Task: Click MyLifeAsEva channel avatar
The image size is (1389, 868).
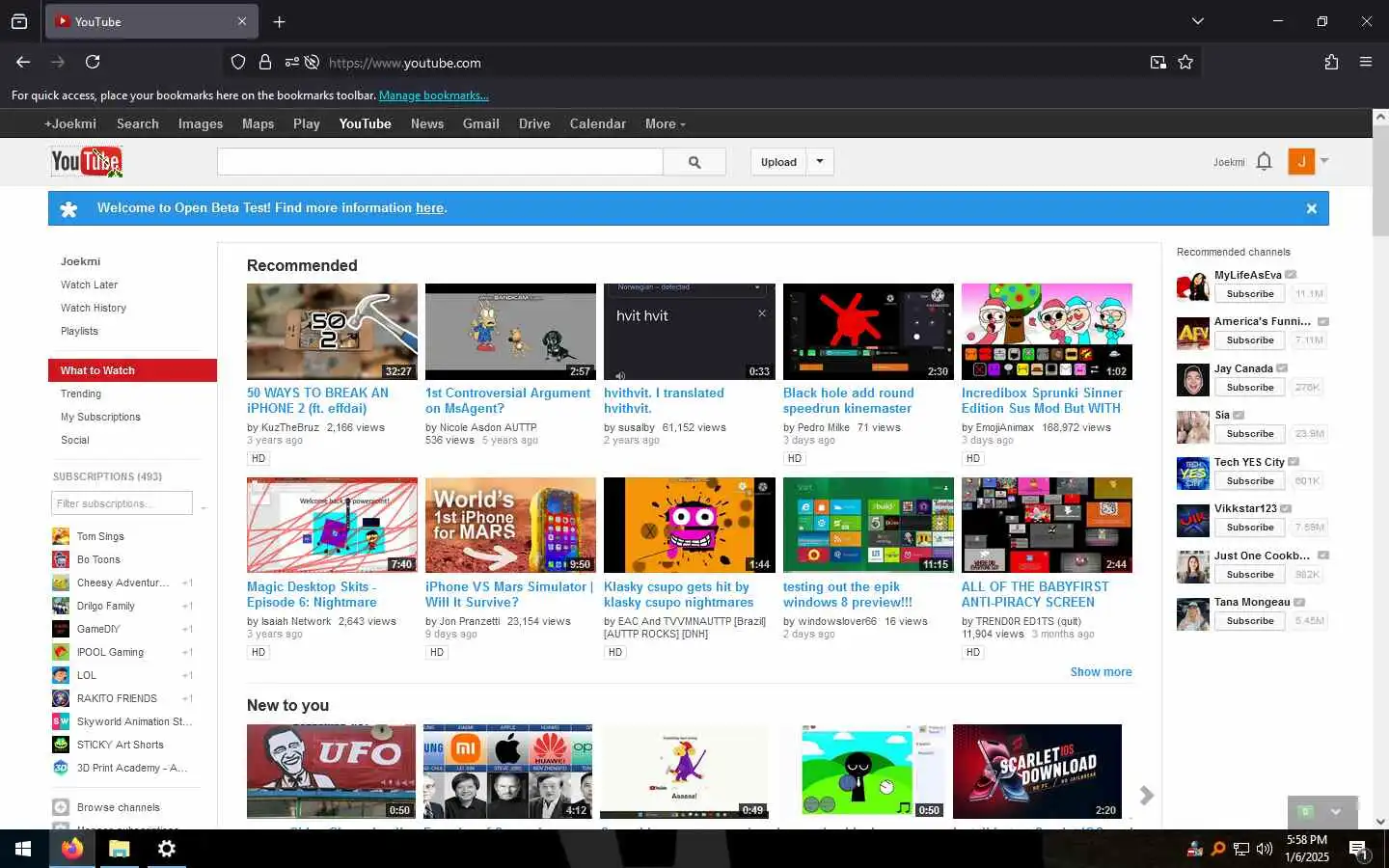Action: (1193, 285)
